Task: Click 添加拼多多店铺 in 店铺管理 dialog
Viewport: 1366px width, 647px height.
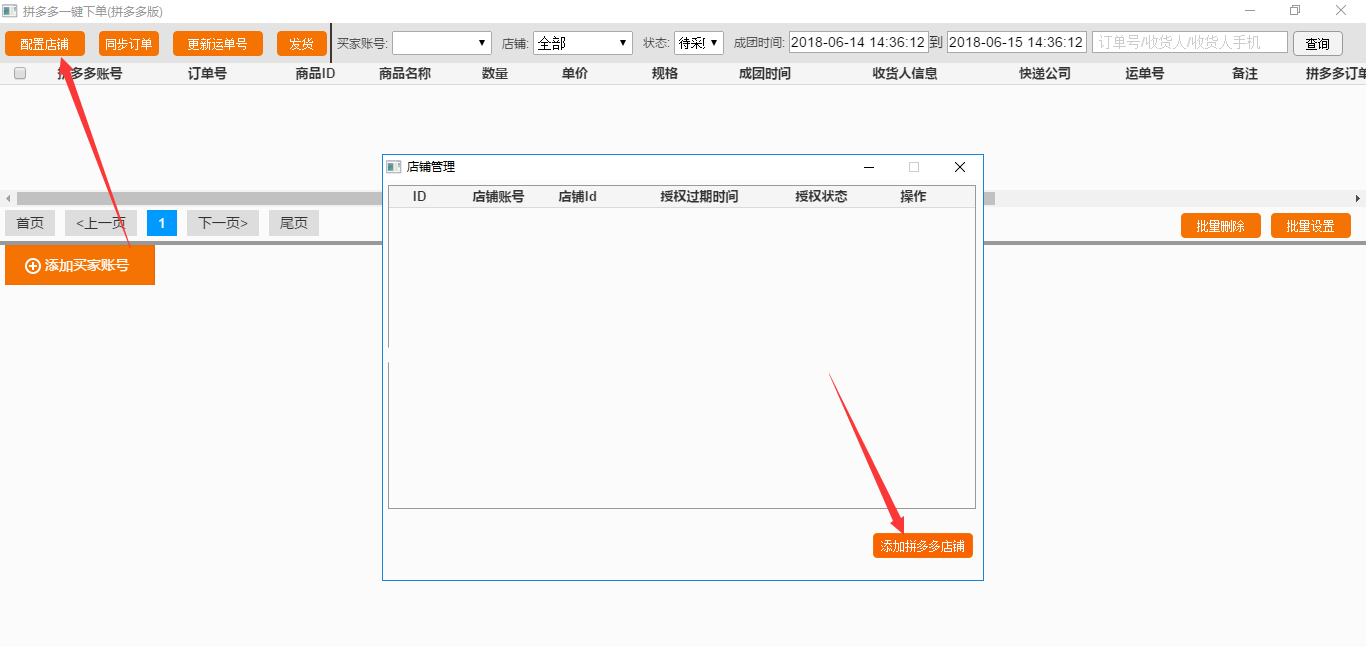Action: pos(923,546)
